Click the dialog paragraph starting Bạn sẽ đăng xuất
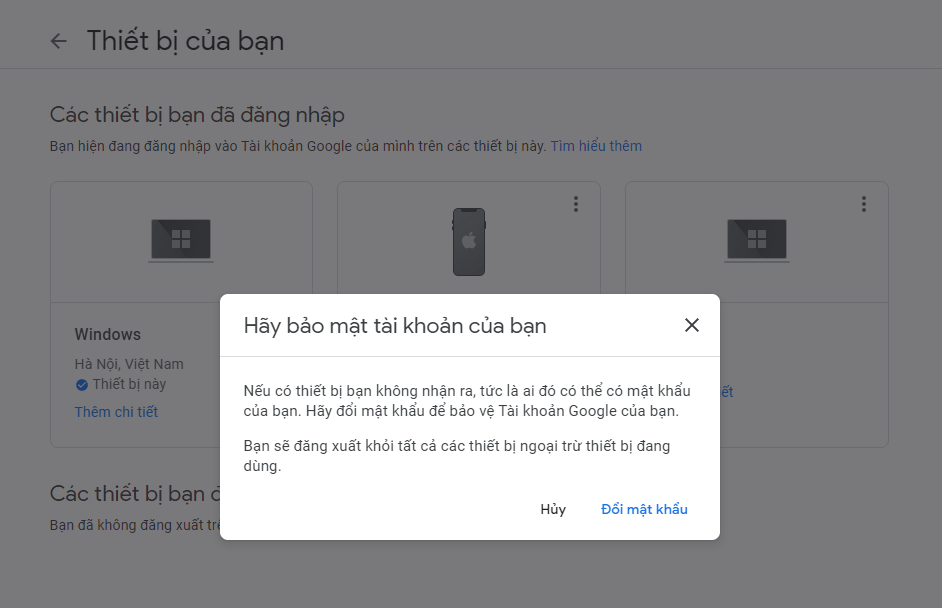This screenshot has height=608, width=942. click(457, 456)
